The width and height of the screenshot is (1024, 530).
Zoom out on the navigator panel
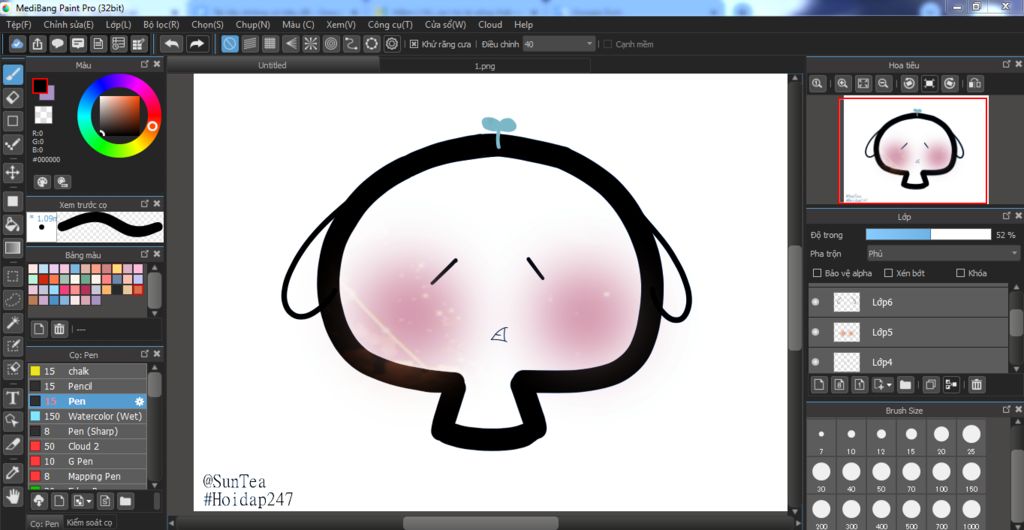point(883,84)
